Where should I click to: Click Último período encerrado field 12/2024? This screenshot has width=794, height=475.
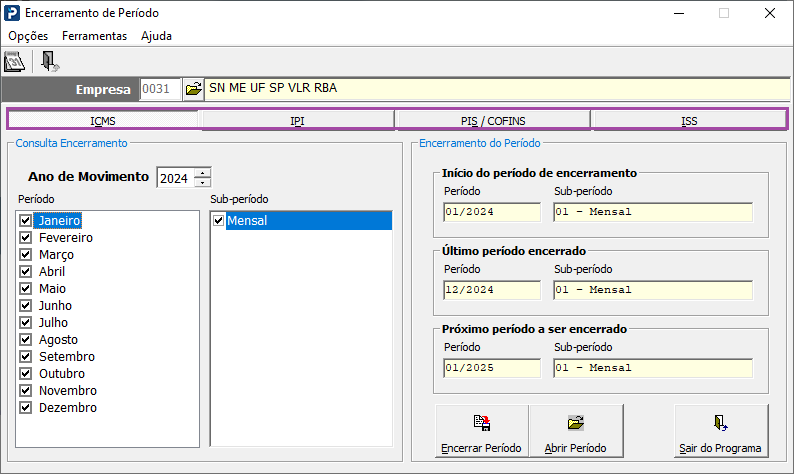click(492, 290)
